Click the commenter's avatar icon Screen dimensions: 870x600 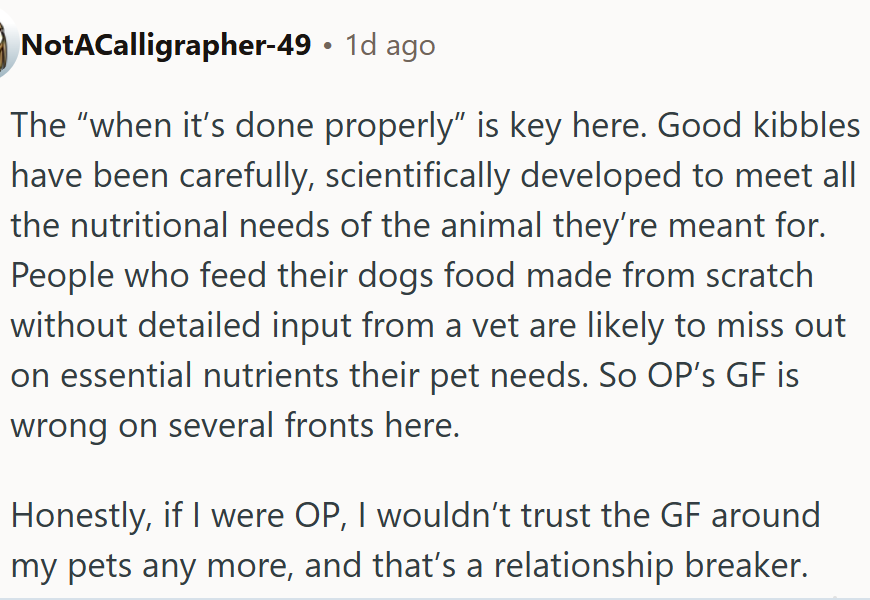pyautogui.click(x=6, y=46)
